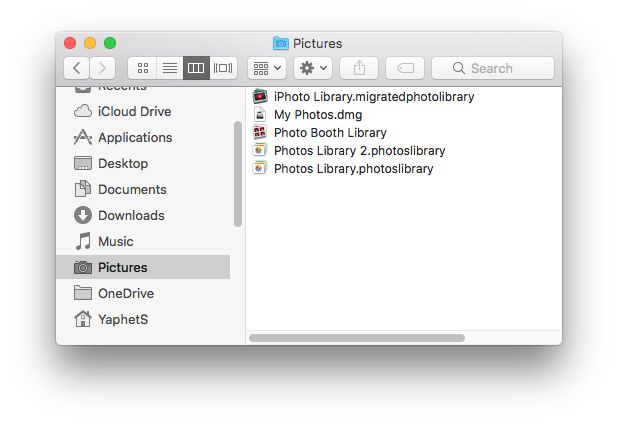
Task: Switch to Cover Flow view
Action: [223, 68]
